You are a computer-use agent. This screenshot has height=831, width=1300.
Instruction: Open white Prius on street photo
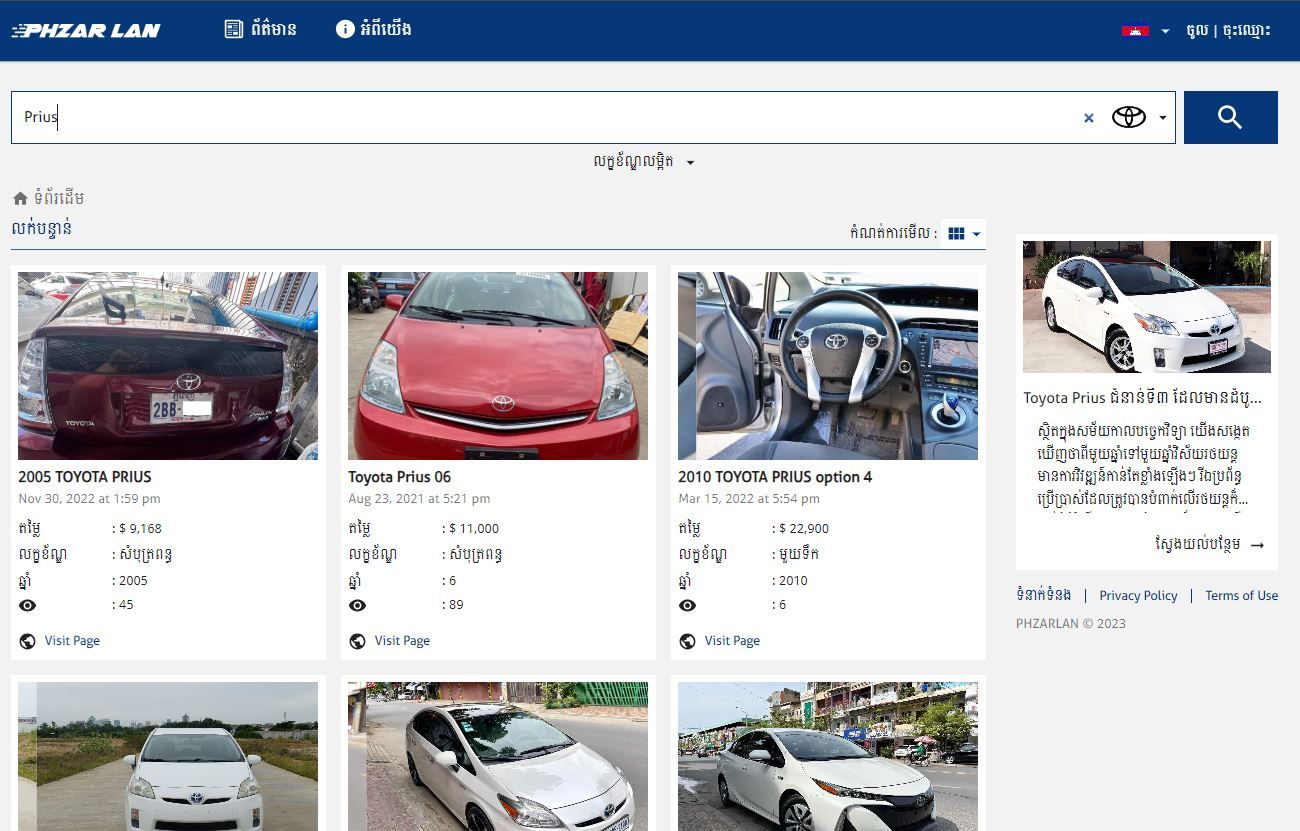click(498, 756)
